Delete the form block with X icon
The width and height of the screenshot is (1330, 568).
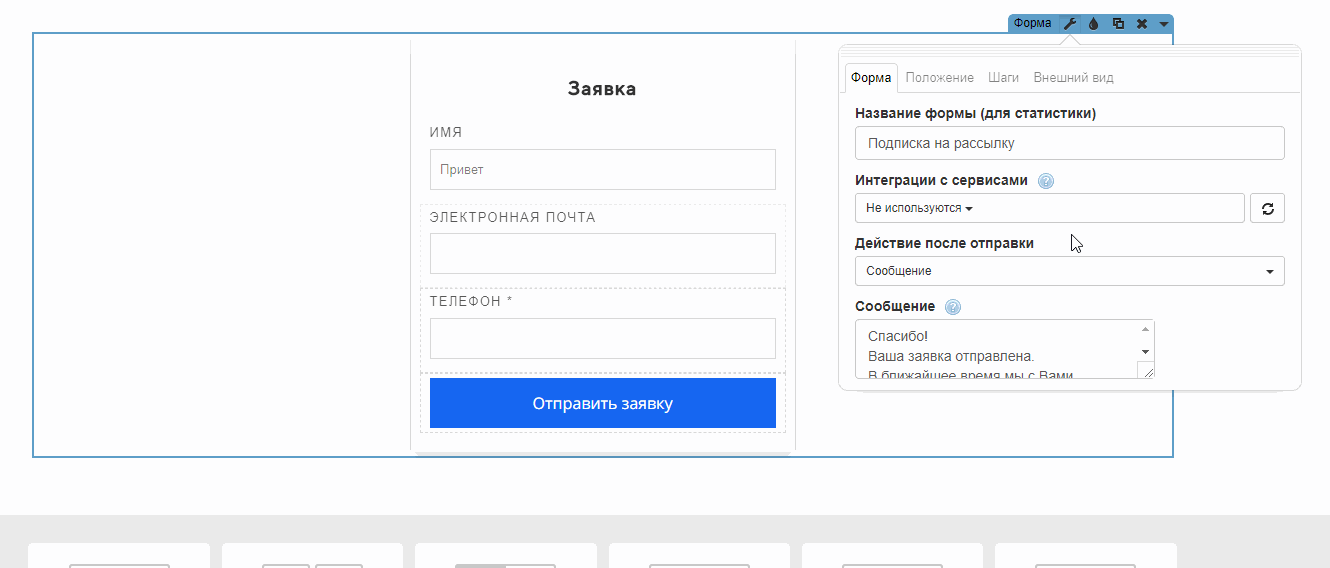1142,23
